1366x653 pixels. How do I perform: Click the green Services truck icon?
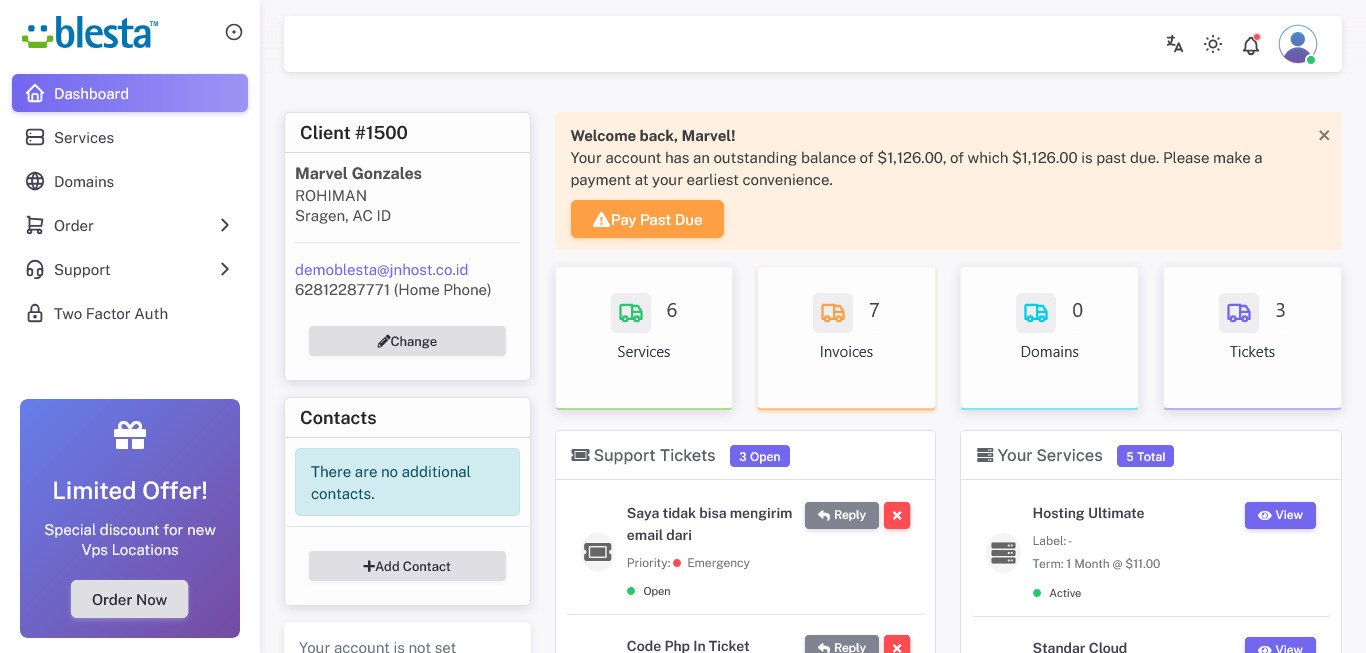[631, 313]
